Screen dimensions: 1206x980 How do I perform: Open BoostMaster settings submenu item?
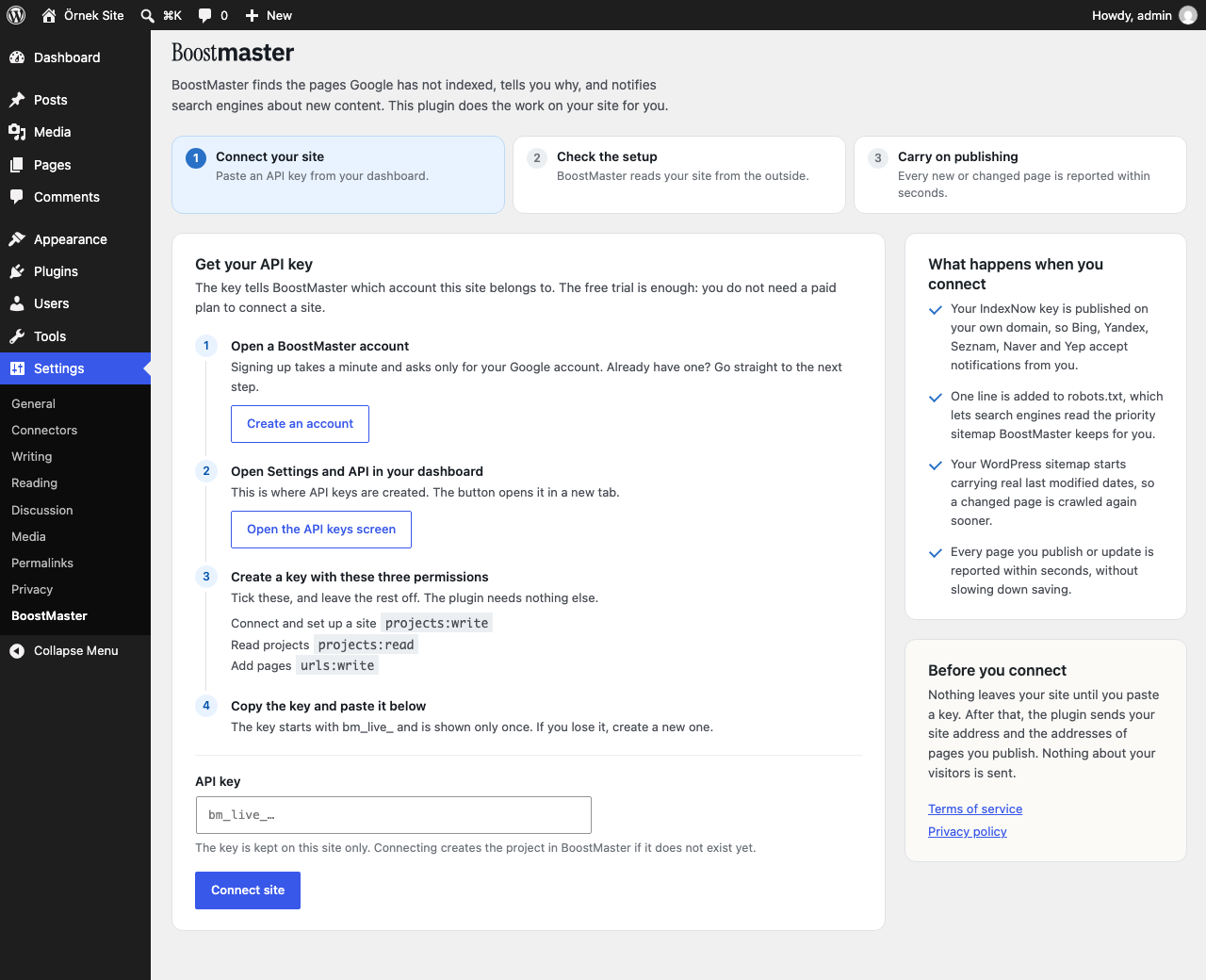click(75, 615)
